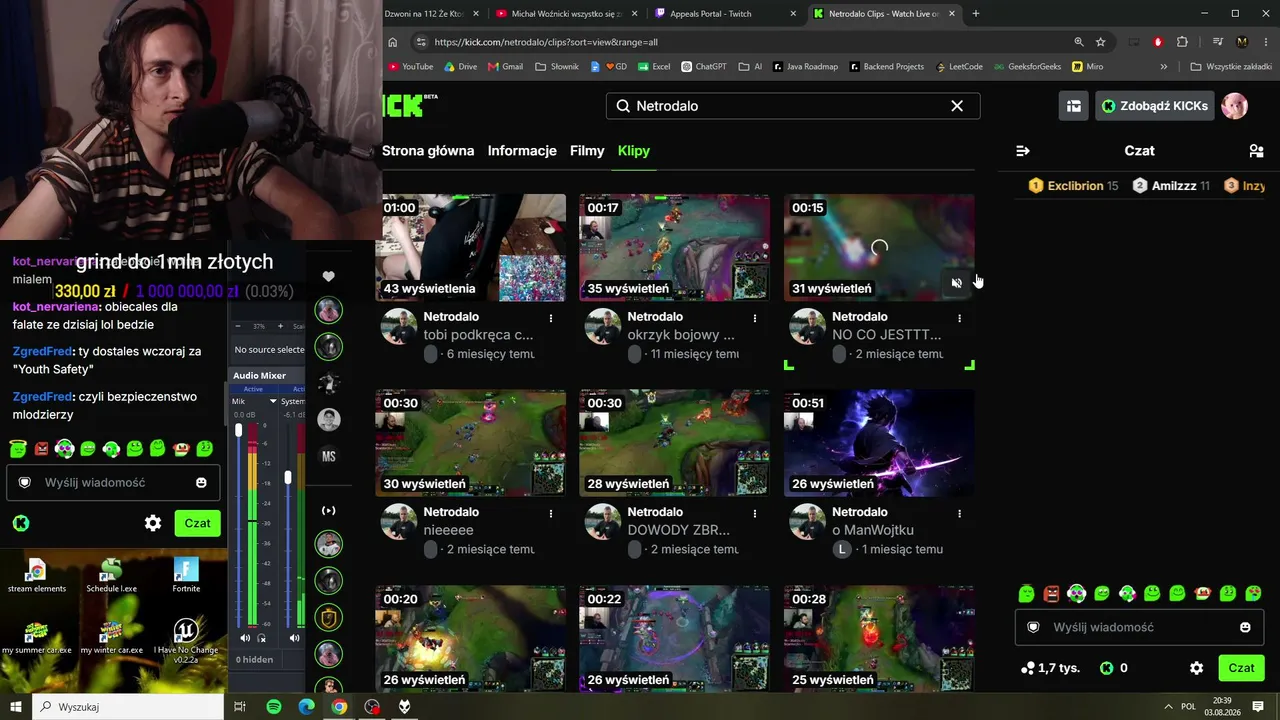Screen dimensions: 1280x720
Task: Switch to the Michał Woźnicki YouTube tab
Action: (568, 14)
